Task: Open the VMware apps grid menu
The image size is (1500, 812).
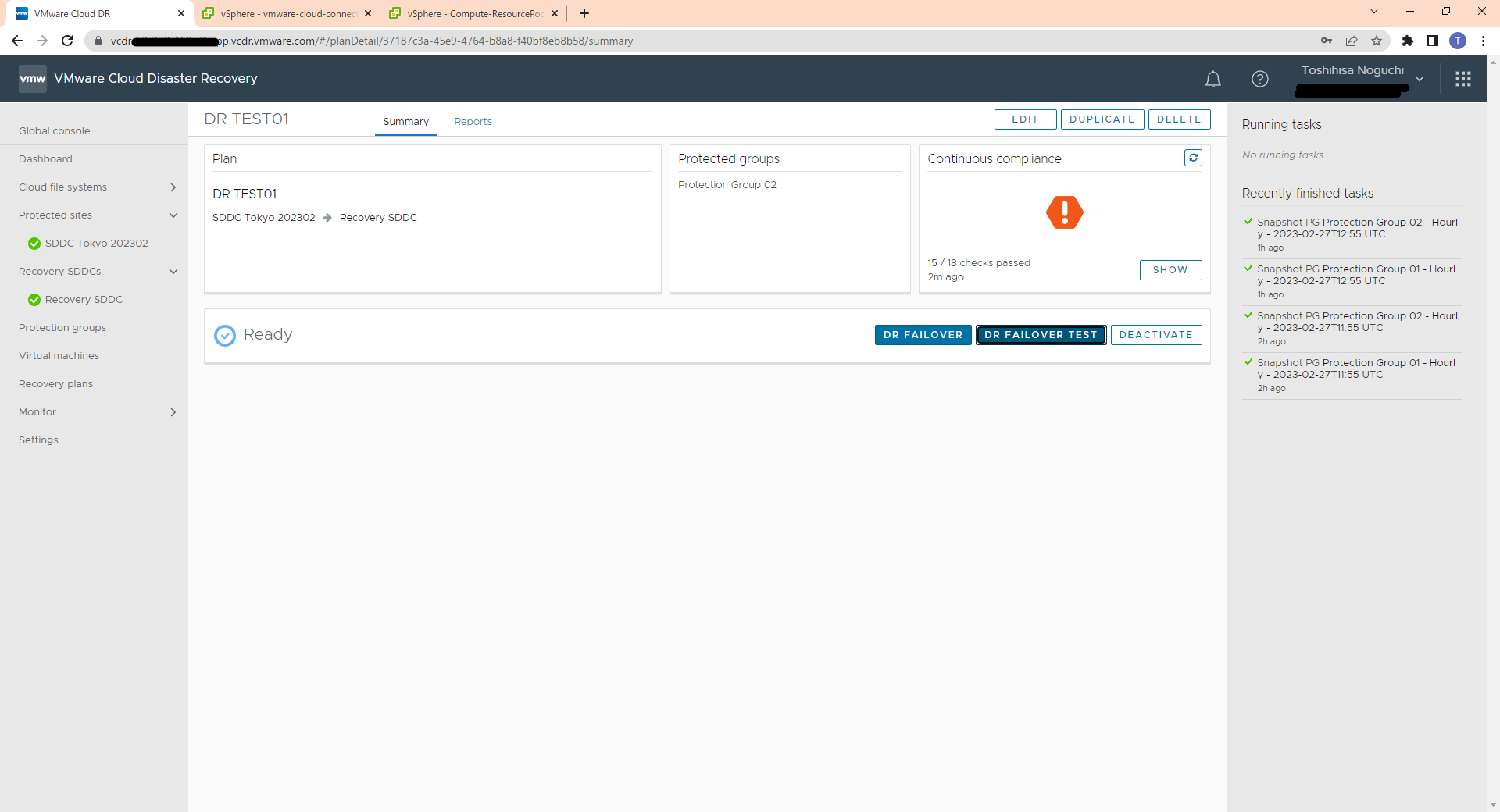Action: pos(1463,79)
